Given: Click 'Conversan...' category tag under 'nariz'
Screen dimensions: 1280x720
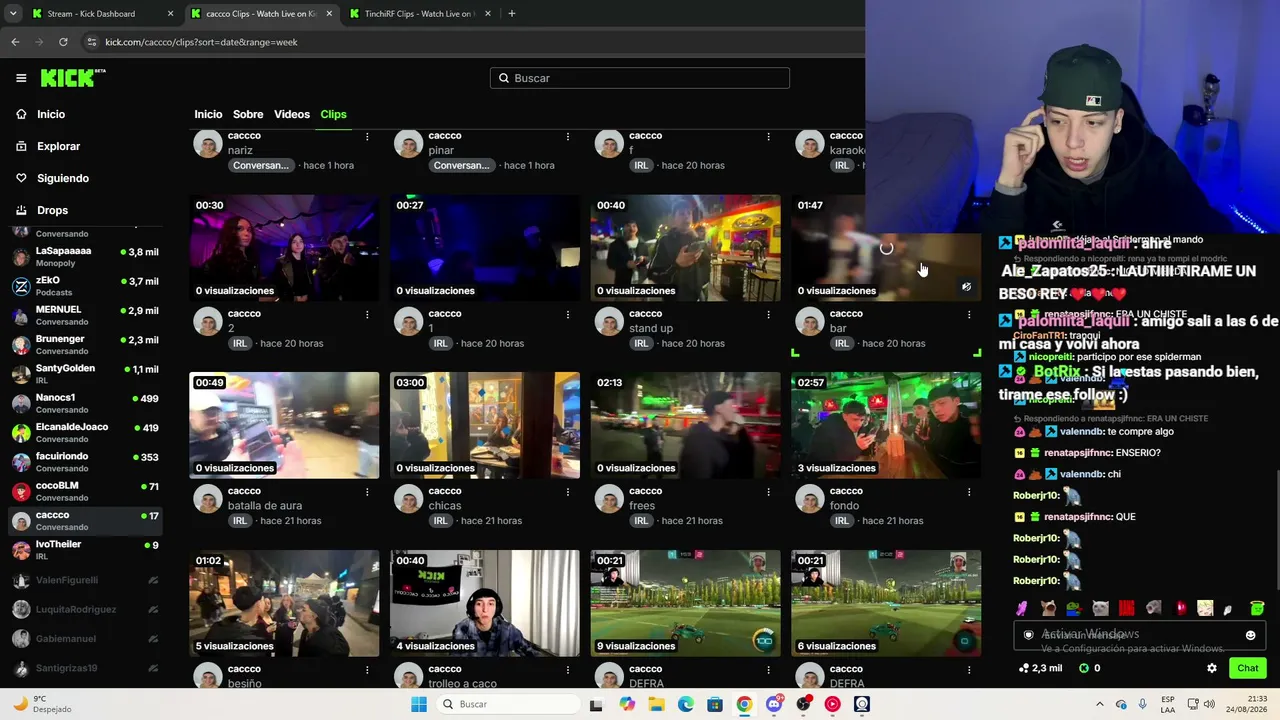Looking at the screenshot, I should point(262,165).
